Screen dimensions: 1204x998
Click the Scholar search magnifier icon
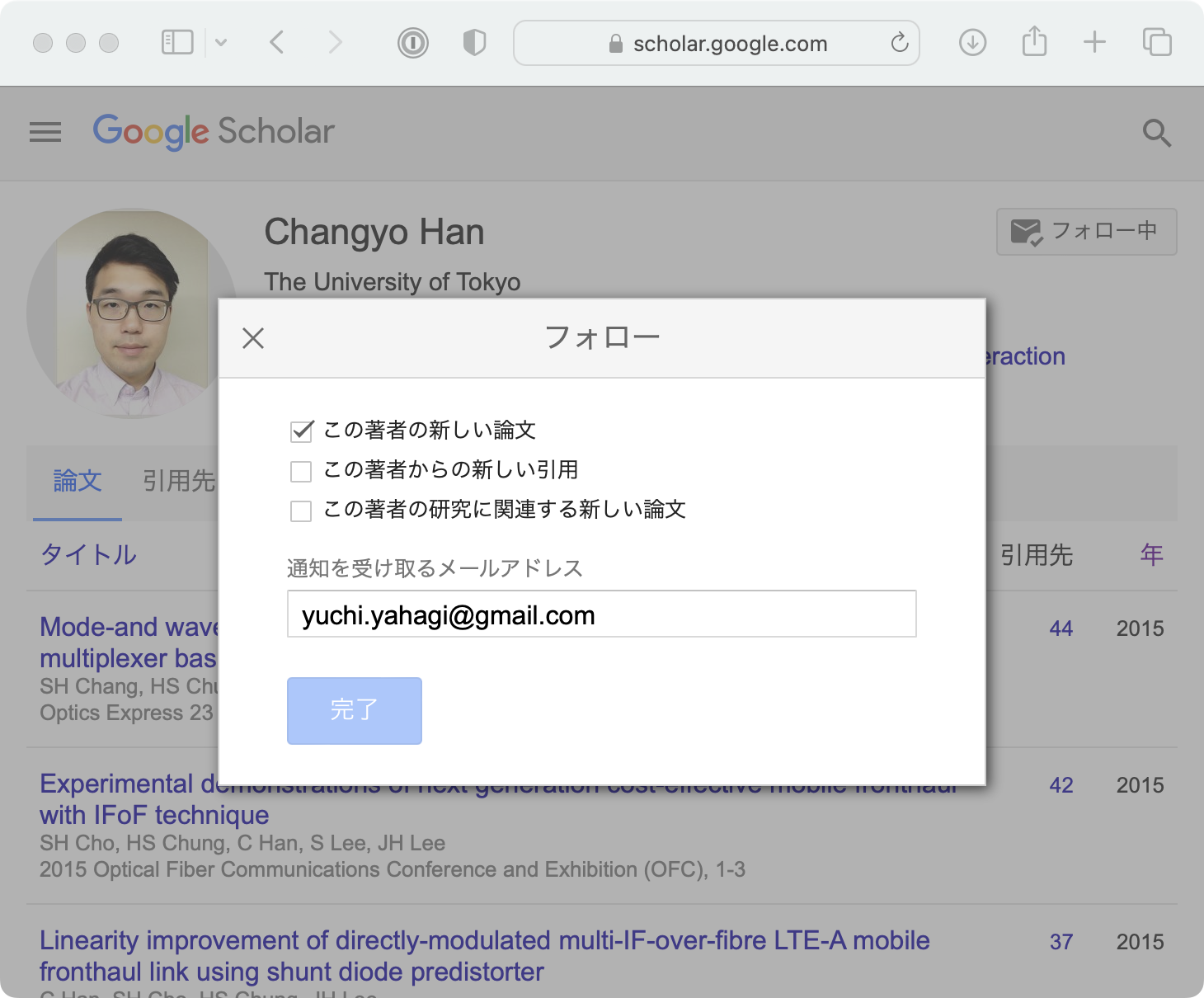(x=1156, y=133)
